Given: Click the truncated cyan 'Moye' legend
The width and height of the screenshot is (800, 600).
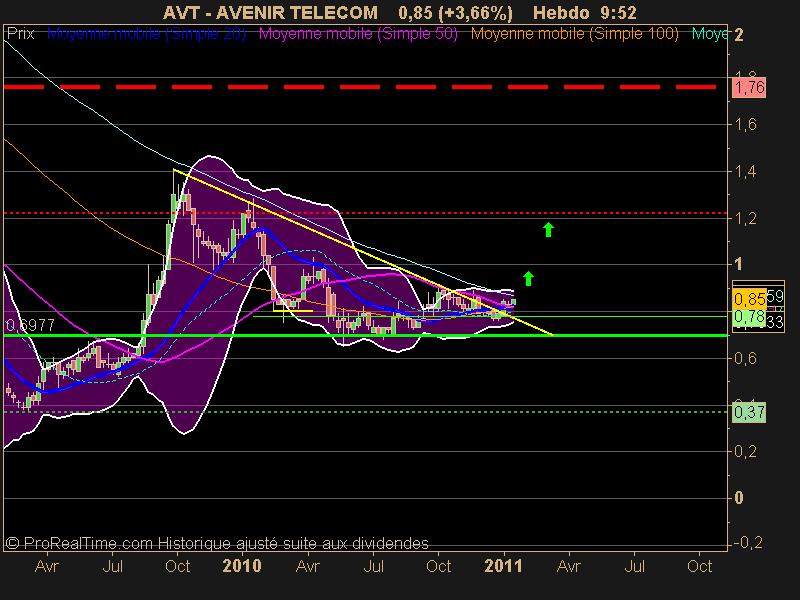Looking at the screenshot, I should [x=709, y=34].
